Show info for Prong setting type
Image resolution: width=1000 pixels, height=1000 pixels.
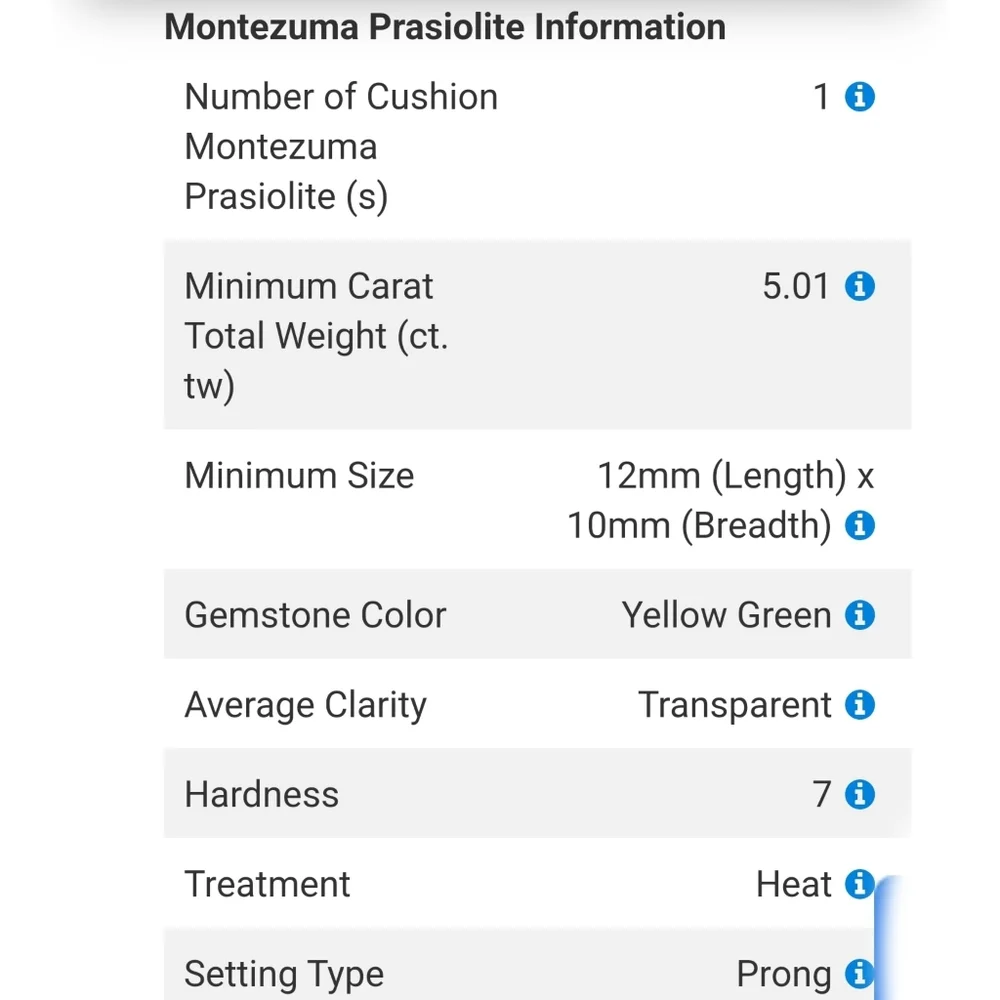point(858,973)
